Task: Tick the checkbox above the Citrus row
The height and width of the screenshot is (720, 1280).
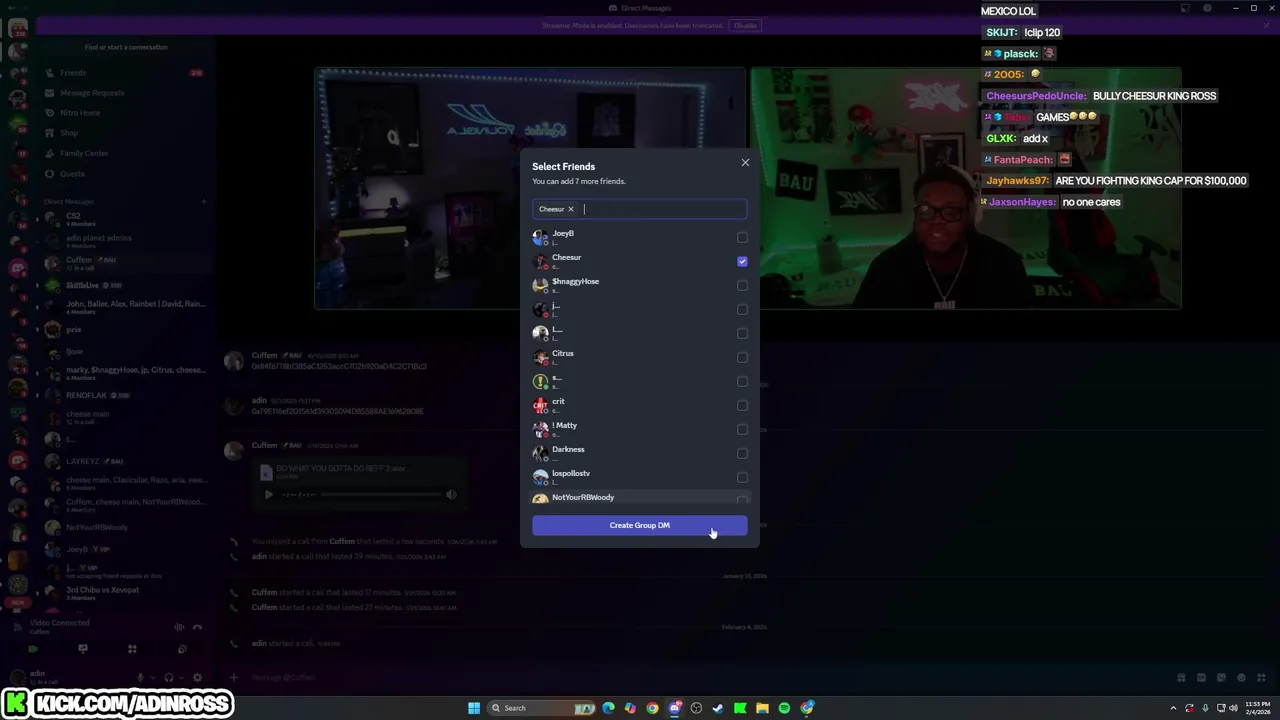Action: click(x=742, y=333)
